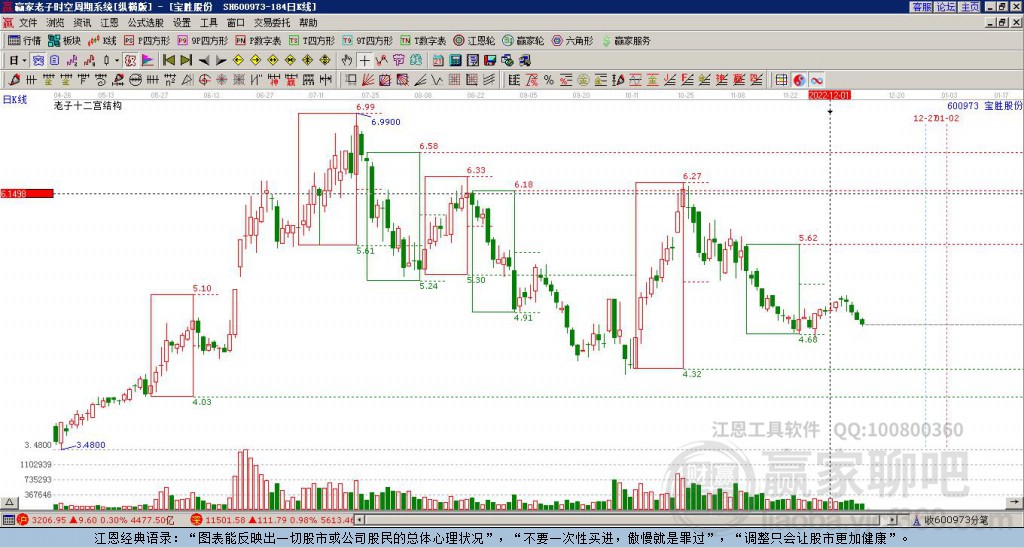Screen dimensions: 1024x548
Task: Click the 主页 homepage link
Action: click(x=970, y=7)
